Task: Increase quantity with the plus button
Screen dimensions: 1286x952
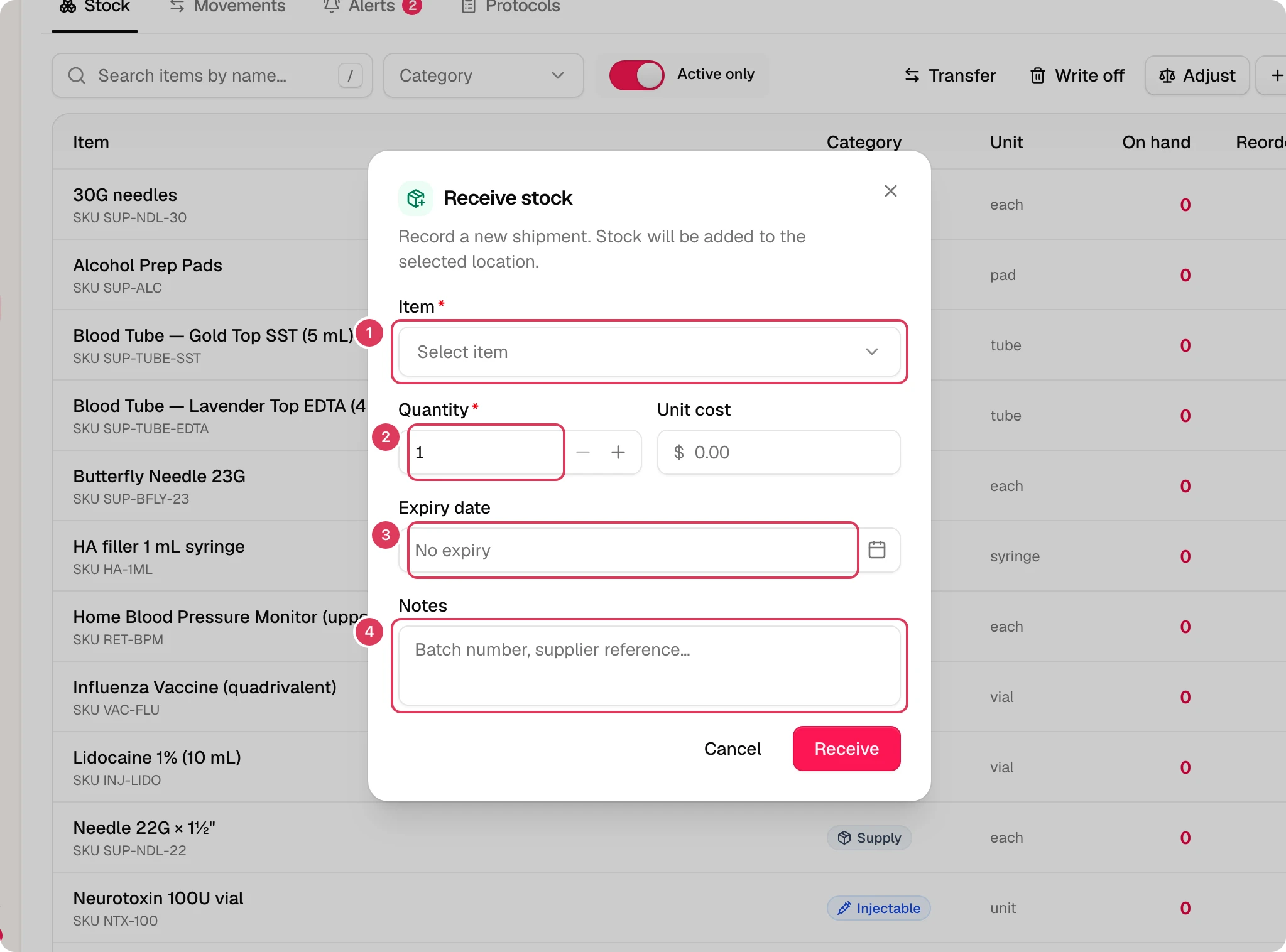Action: pos(618,452)
